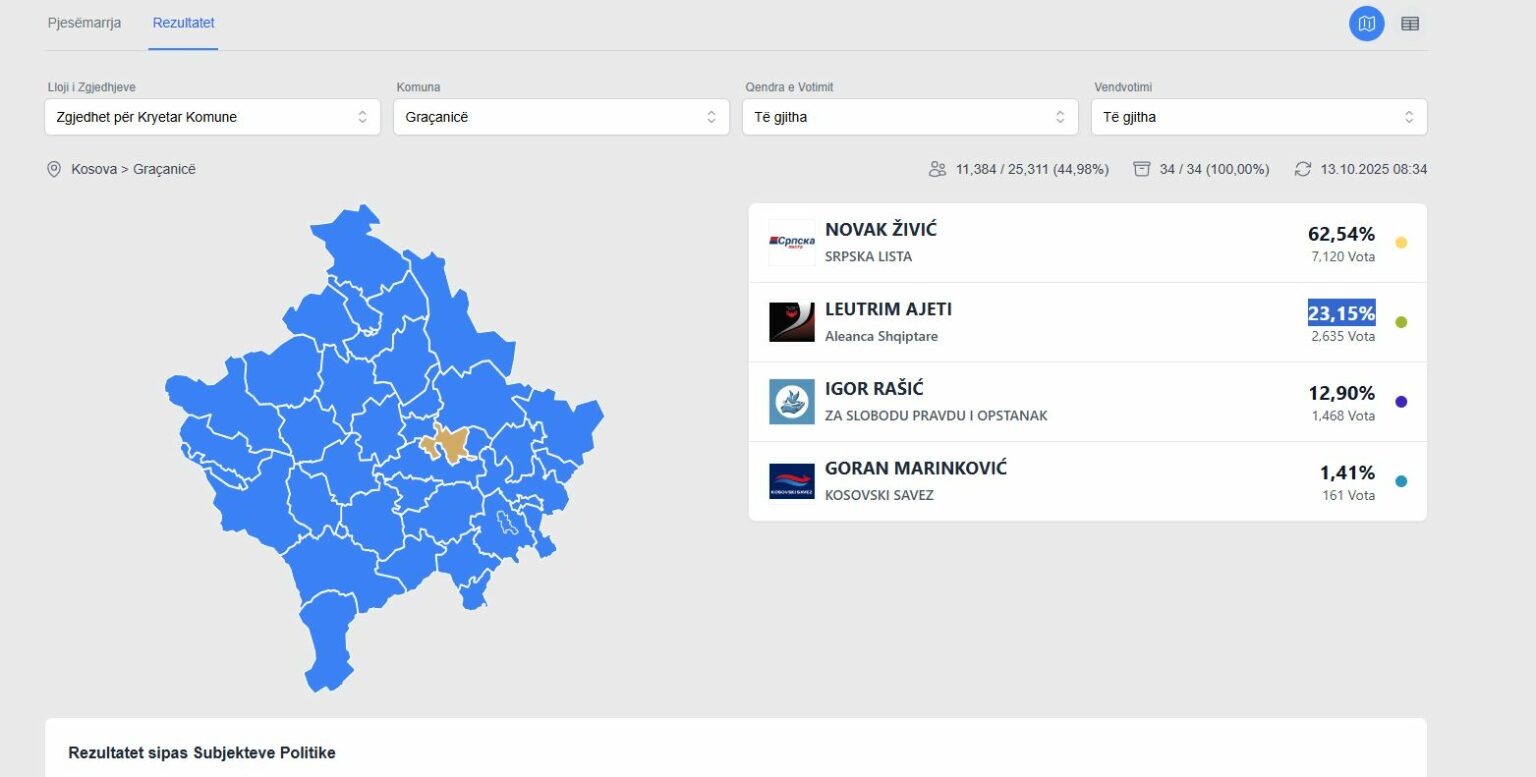Click the yellow dot for Novak Živić
1536x777 pixels.
pos(1401,243)
